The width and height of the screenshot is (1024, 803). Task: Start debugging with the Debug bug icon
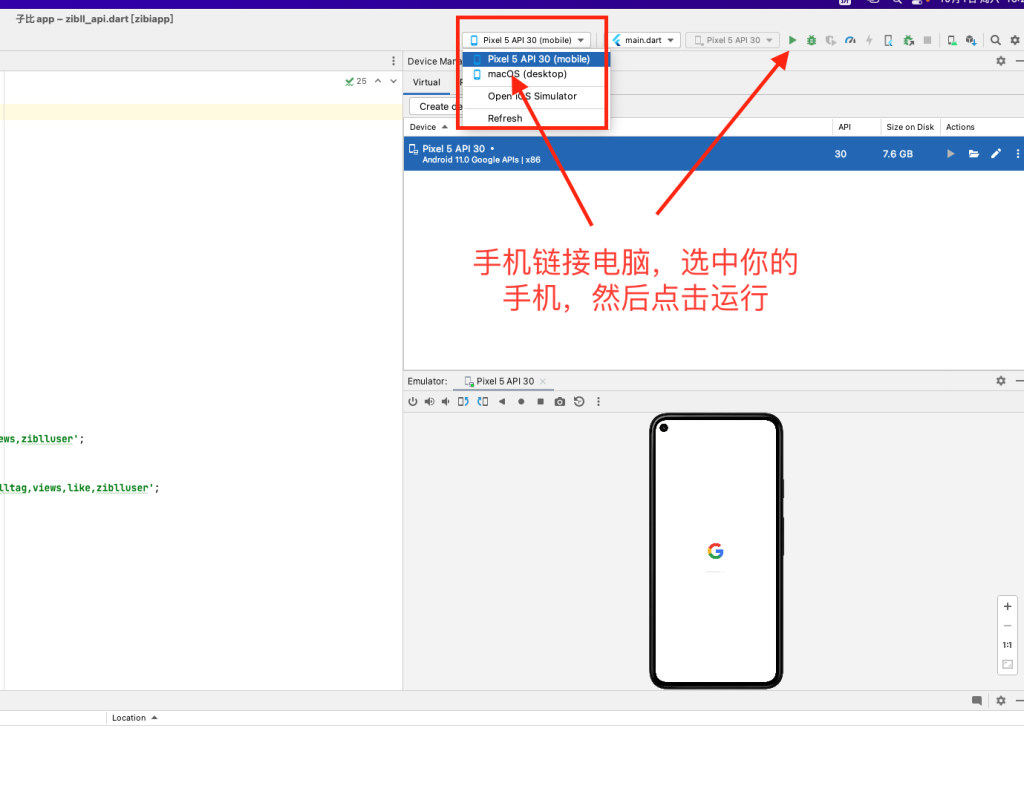811,40
